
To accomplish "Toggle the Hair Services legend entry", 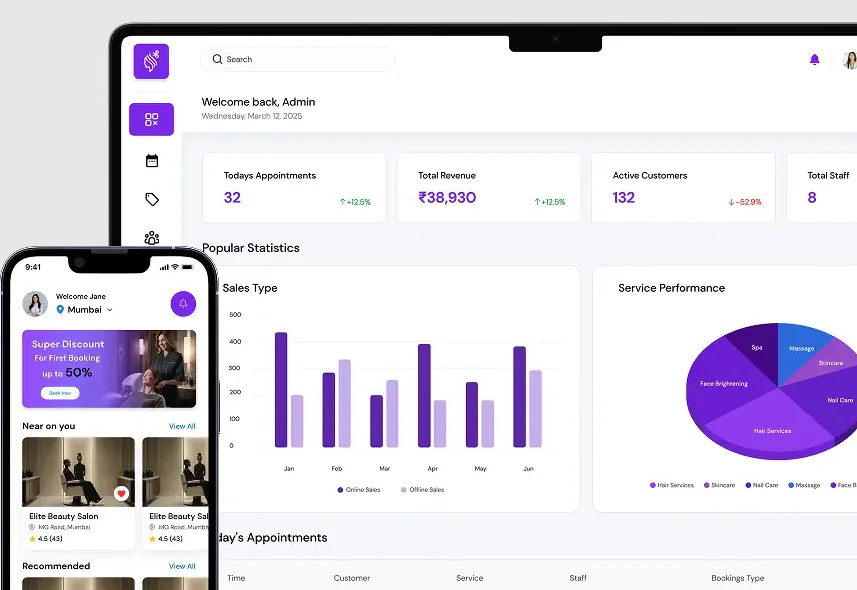I will pos(672,485).
